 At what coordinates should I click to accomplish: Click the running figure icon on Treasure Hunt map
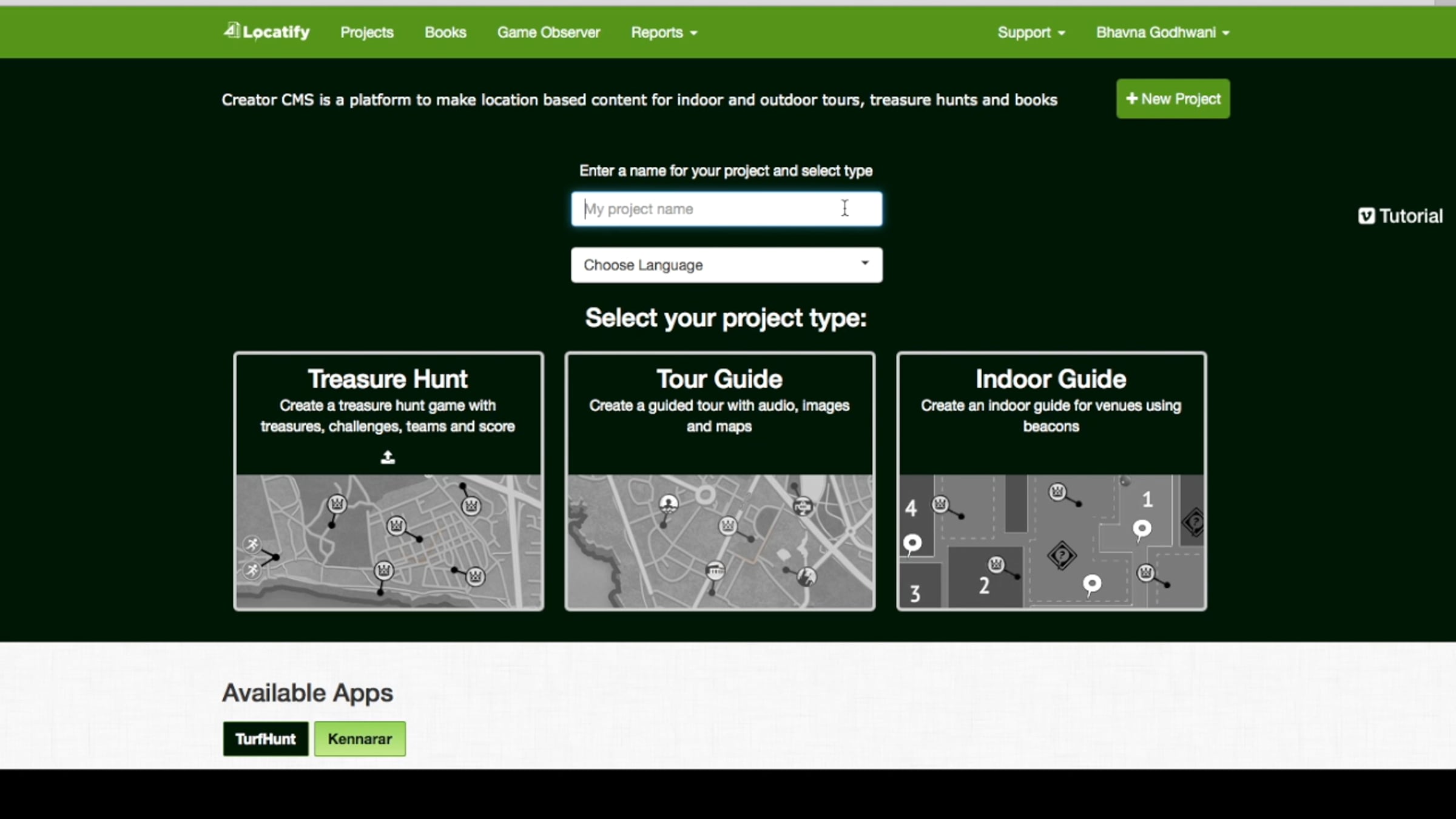(252, 545)
